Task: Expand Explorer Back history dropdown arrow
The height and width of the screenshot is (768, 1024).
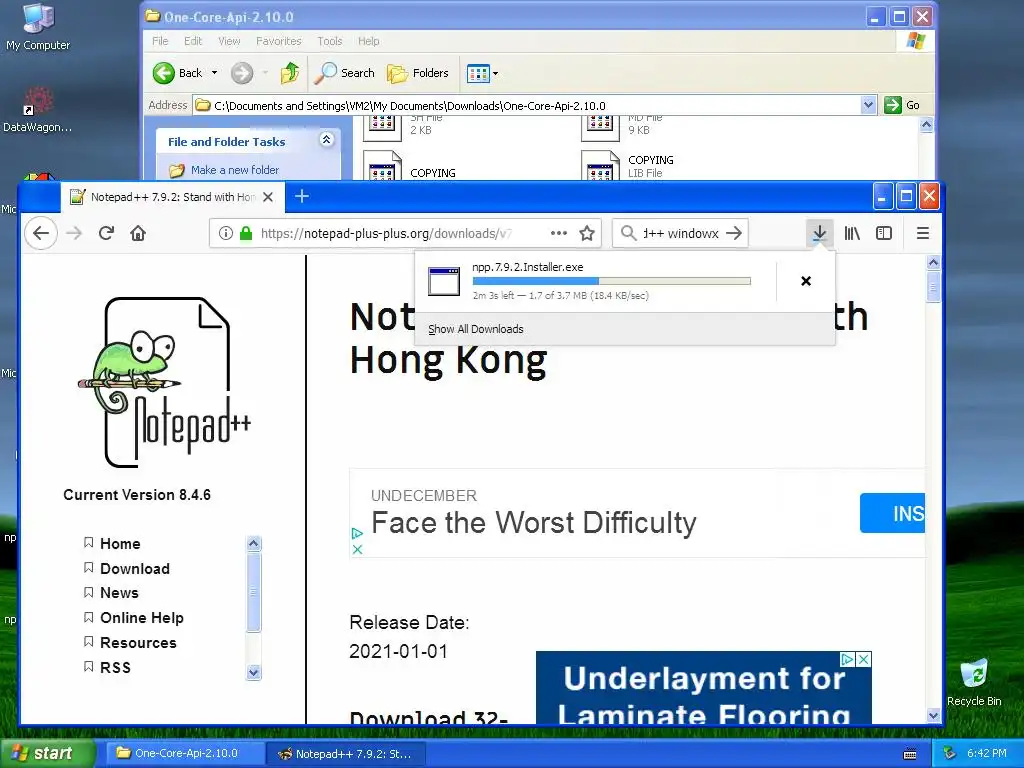Action: [214, 72]
